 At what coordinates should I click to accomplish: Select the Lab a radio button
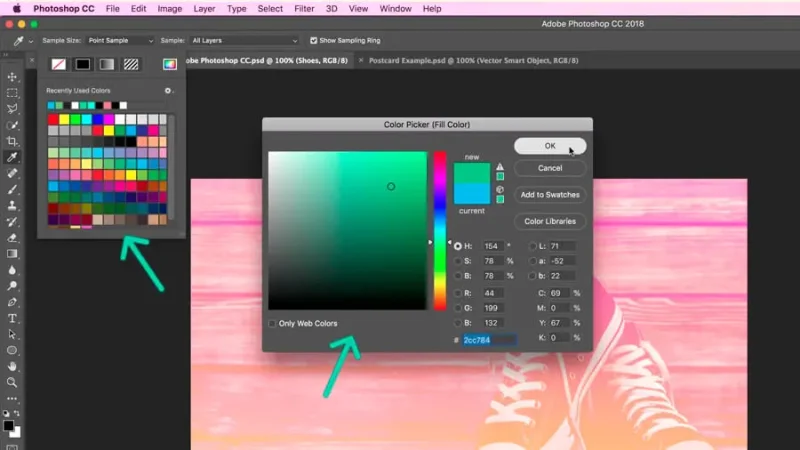coord(533,261)
